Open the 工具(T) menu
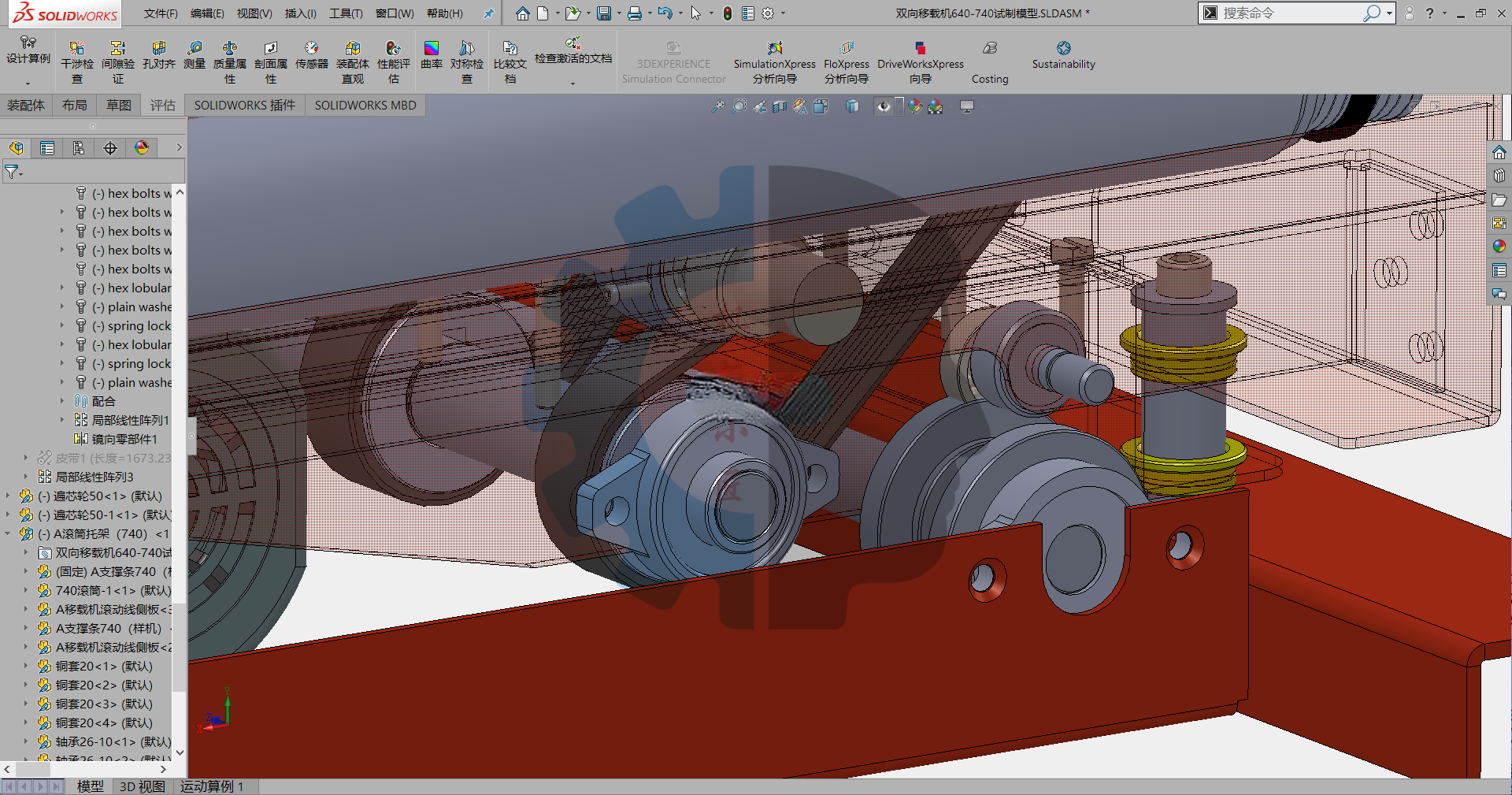The image size is (1512, 795). [346, 13]
